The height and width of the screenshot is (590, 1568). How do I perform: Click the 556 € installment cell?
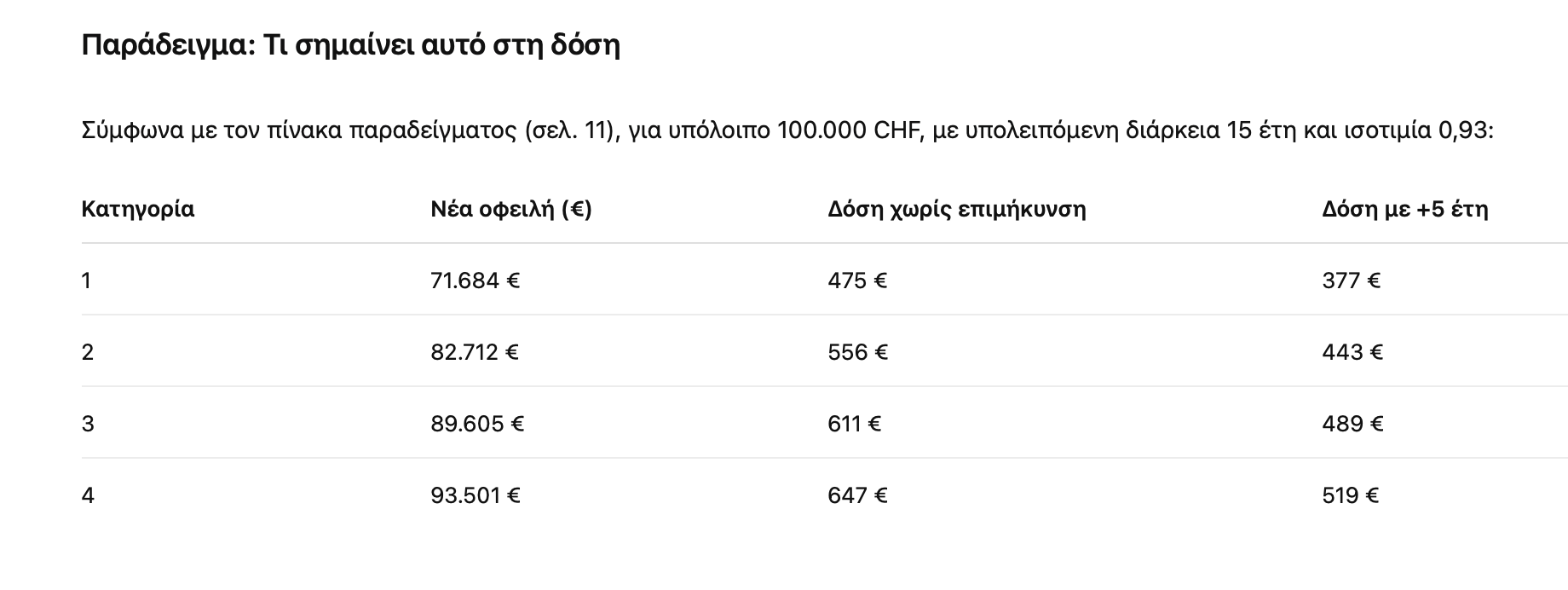pos(857,352)
